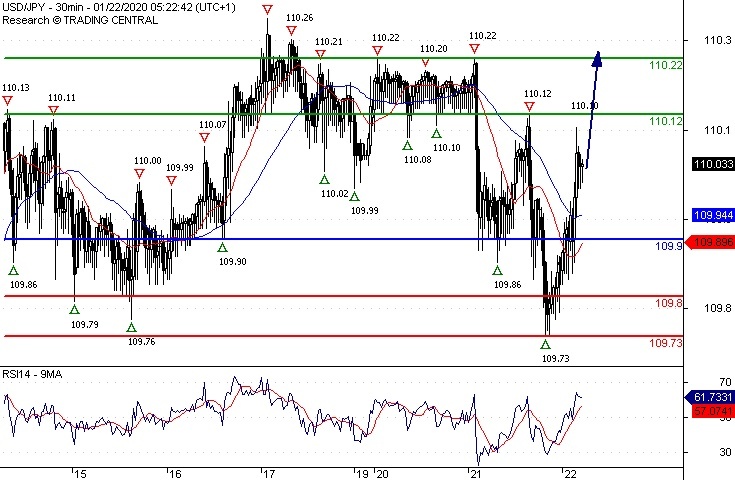The width and height of the screenshot is (735, 480).
Task: Click the RSI14 - 9MA indicator label
Action: click(x=32, y=374)
